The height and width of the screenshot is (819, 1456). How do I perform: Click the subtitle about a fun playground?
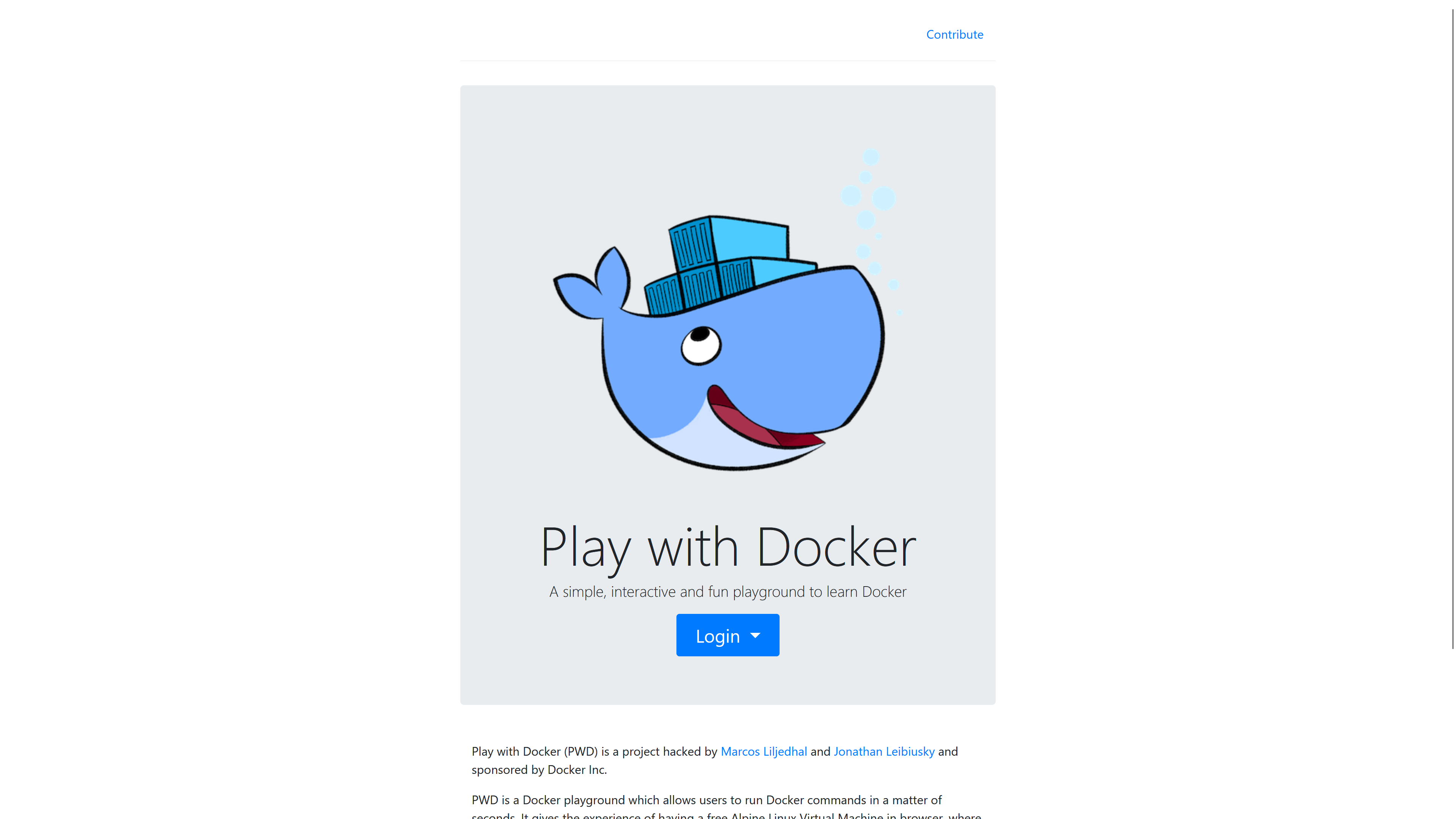click(728, 592)
